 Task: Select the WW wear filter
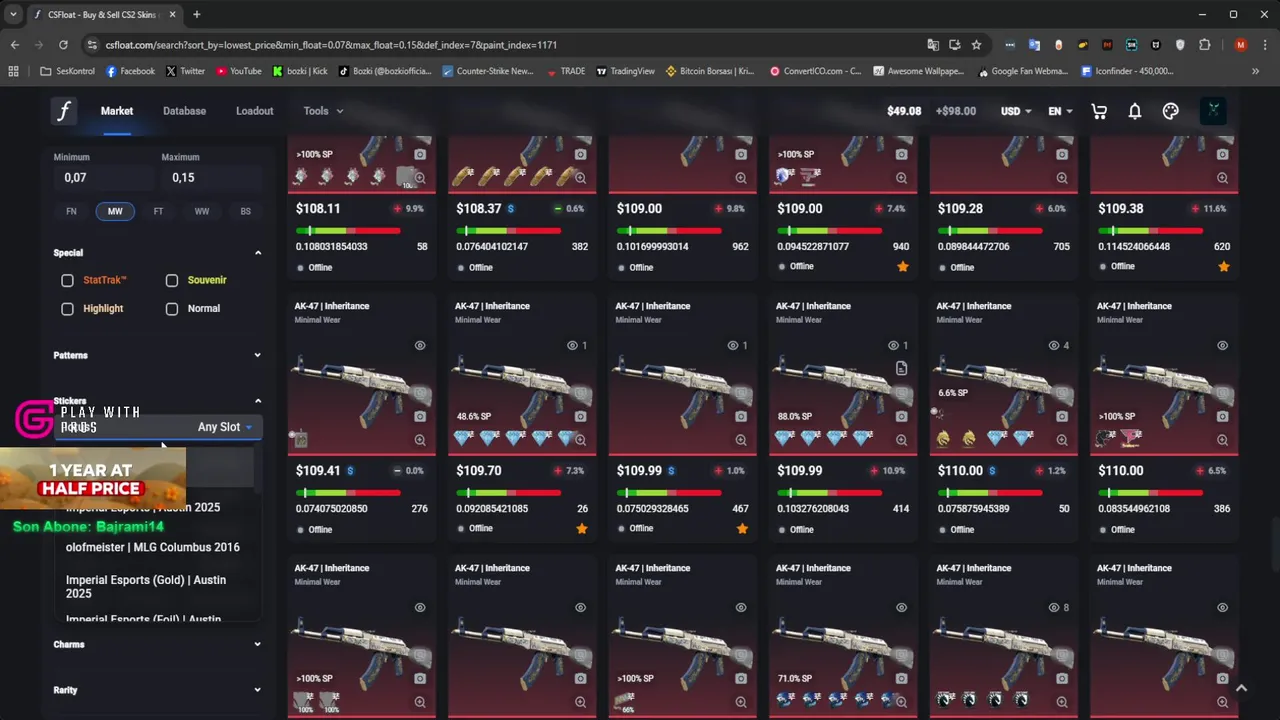coord(202,211)
